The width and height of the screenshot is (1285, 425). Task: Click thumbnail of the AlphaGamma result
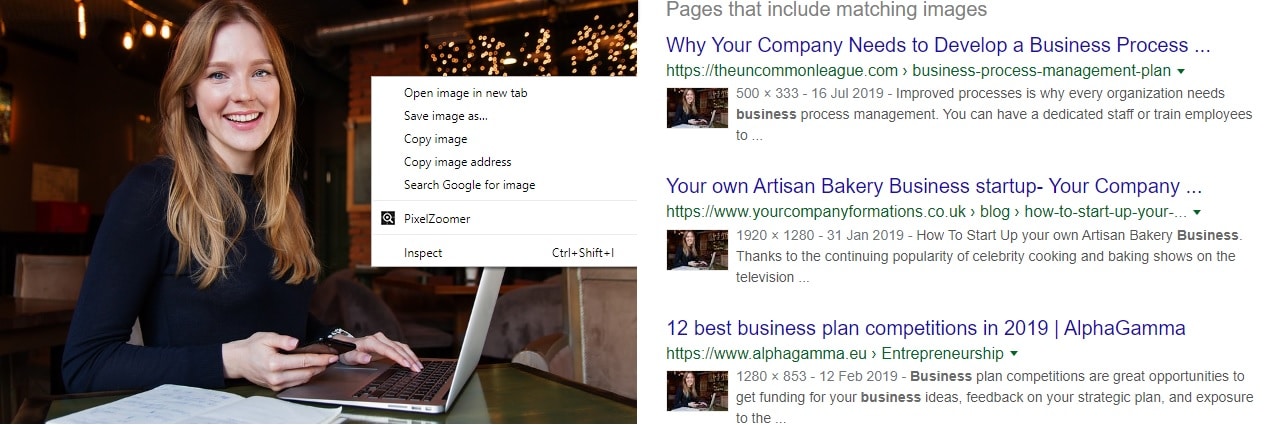(x=697, y=391)
